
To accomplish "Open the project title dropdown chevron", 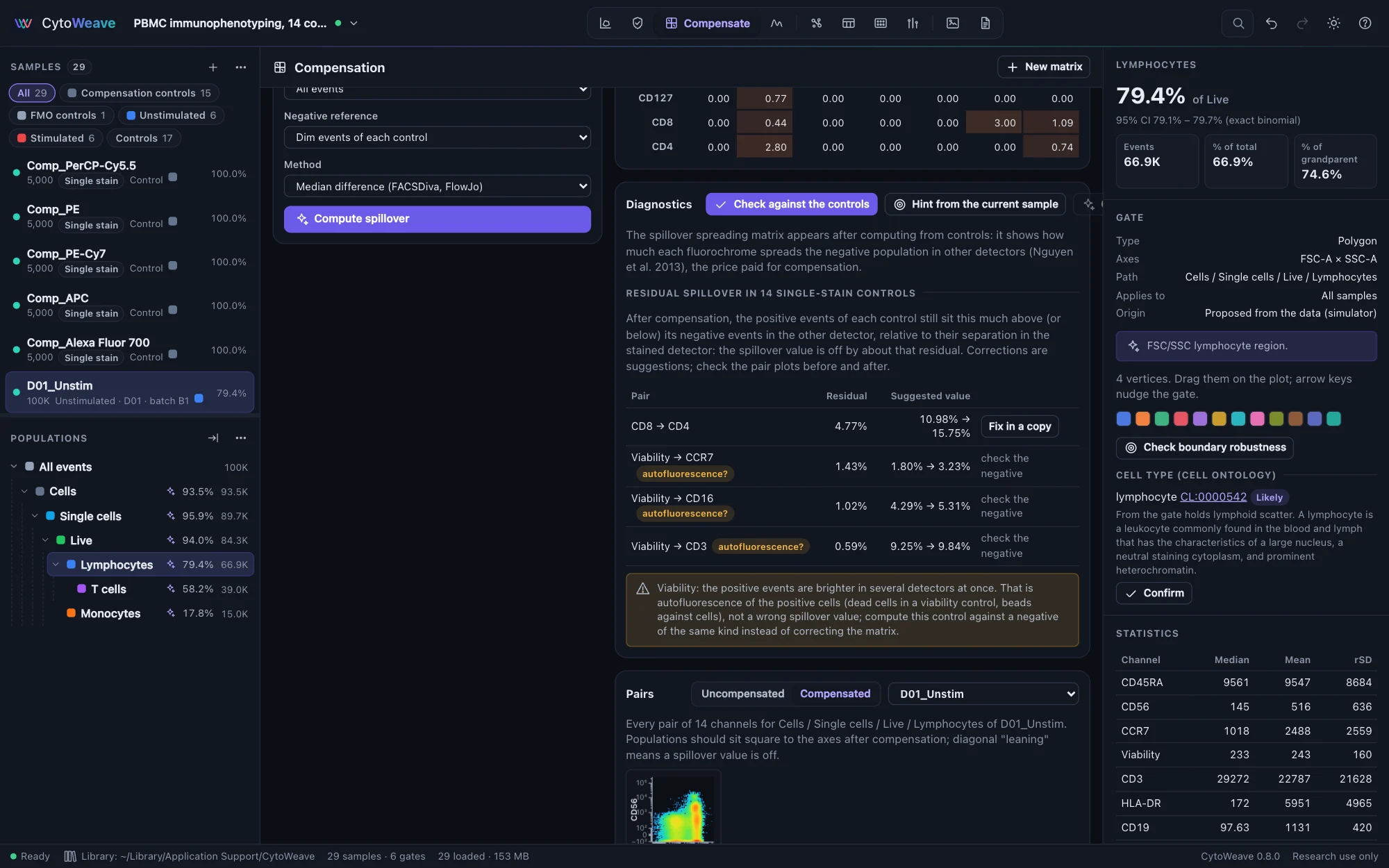I will tap(354, 23).
